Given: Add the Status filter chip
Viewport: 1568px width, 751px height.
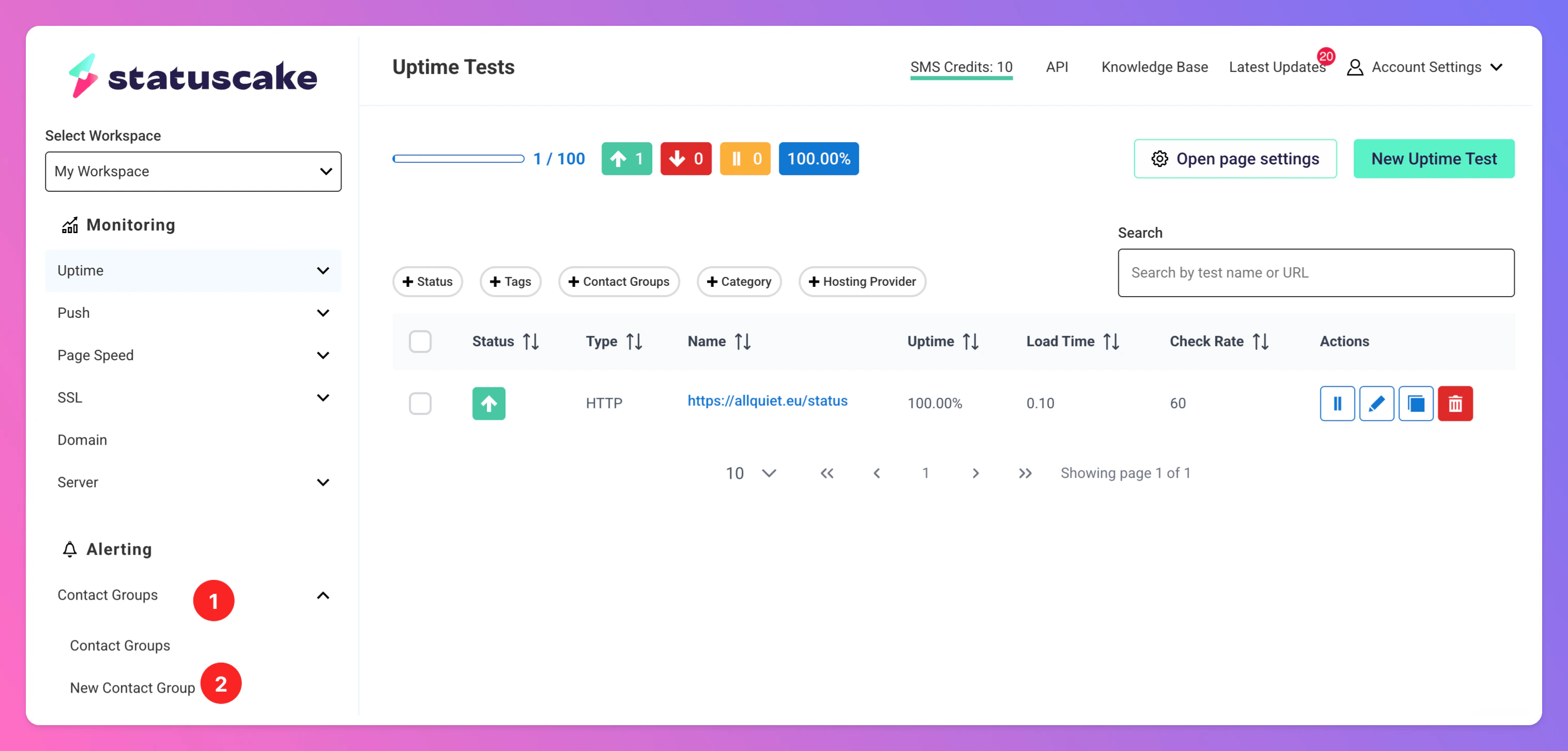Looking at the screenshot, I should coord(427,282).
